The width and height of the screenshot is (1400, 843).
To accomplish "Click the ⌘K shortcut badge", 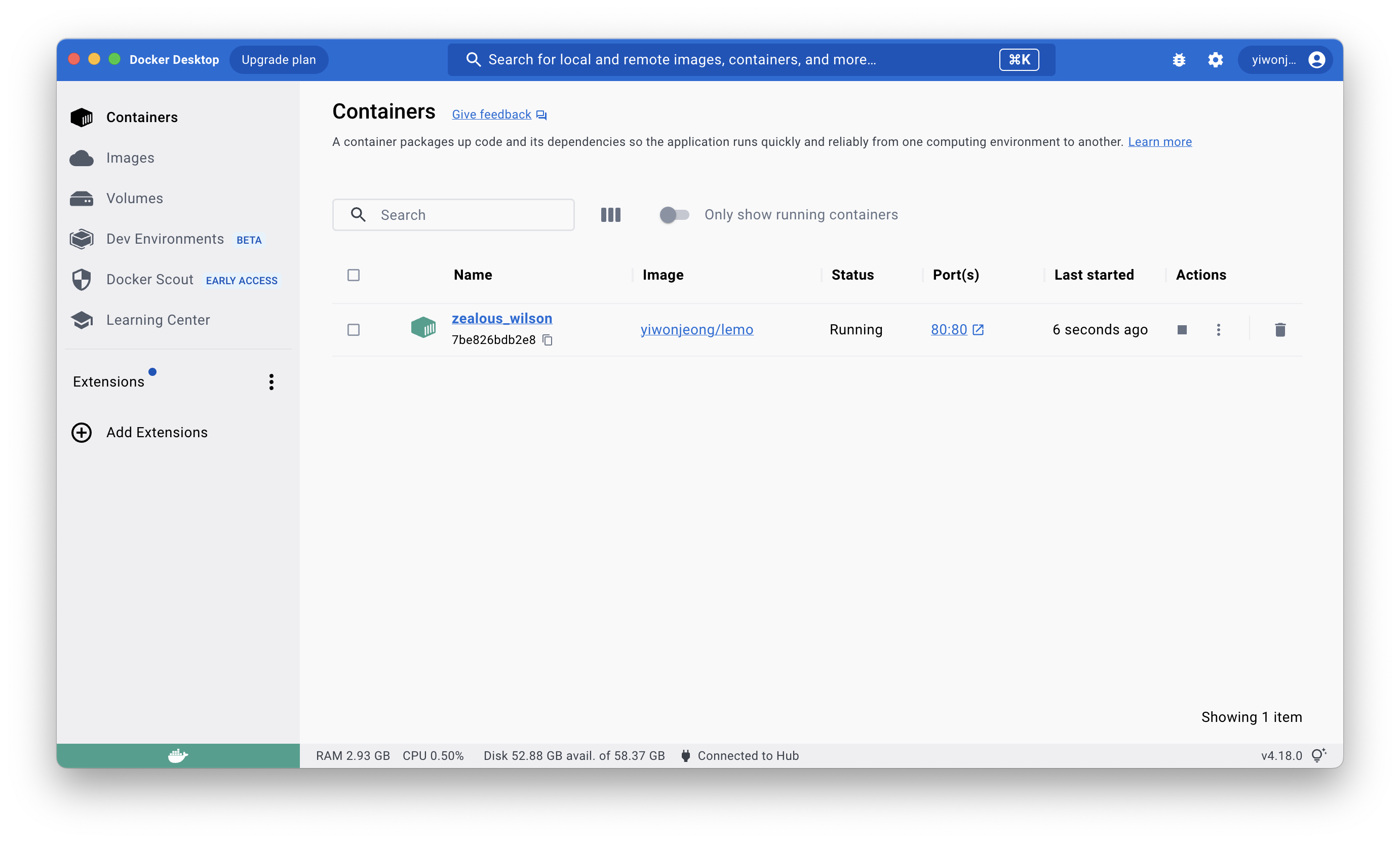I will 1019,60.
